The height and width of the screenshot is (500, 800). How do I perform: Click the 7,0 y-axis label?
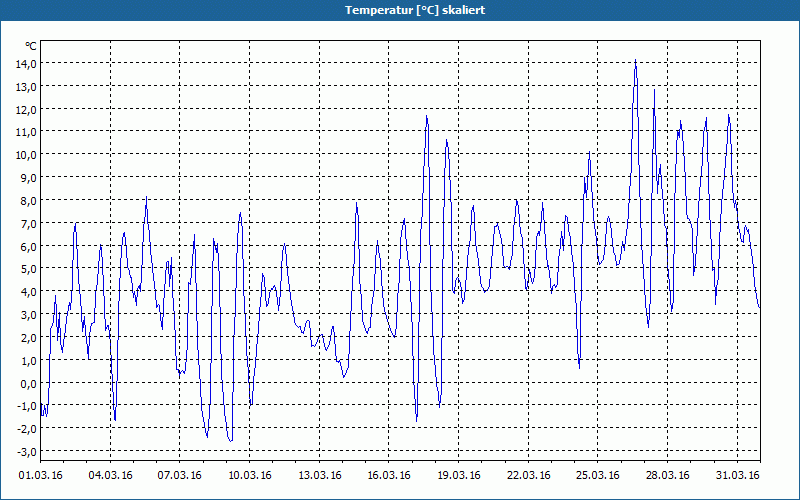tap(29, 223)
